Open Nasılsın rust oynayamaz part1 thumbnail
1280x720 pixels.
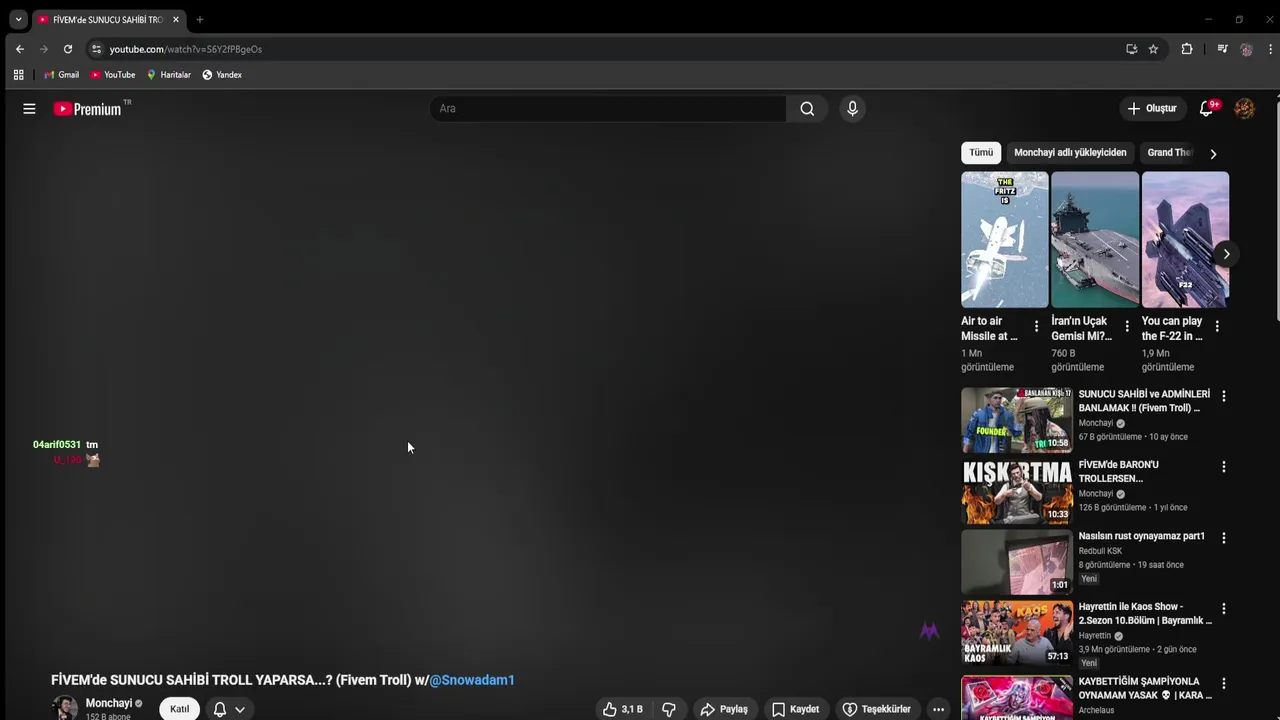pos(1017,562)
